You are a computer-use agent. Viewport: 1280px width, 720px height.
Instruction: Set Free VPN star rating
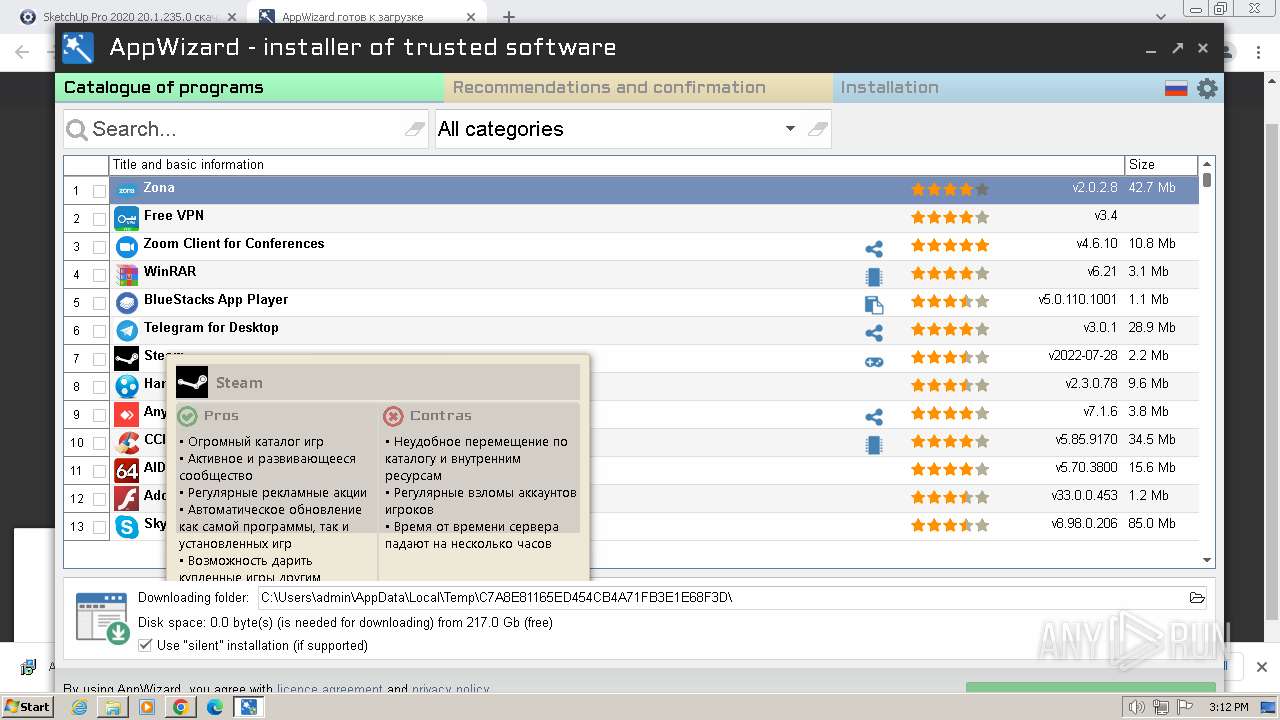pos(950,217)
